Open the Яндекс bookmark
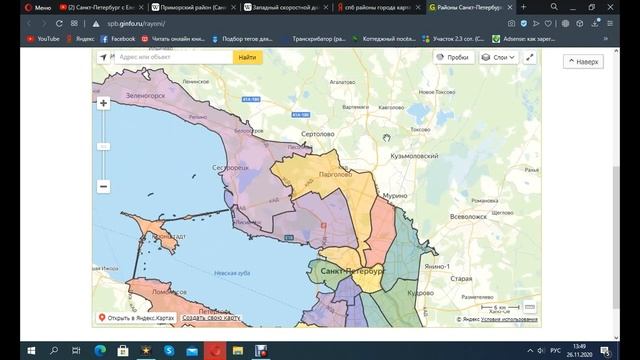 81,39
